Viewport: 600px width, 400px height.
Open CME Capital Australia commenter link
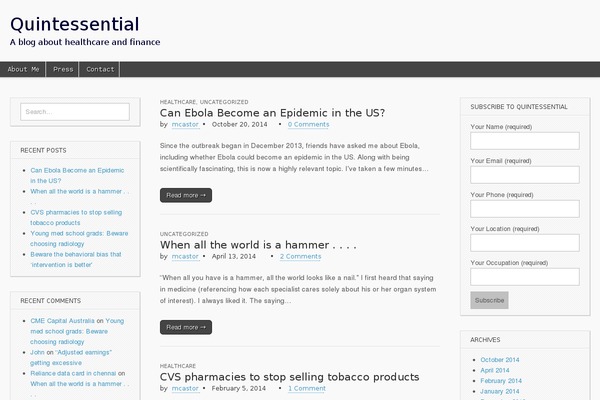pos(62,321)
